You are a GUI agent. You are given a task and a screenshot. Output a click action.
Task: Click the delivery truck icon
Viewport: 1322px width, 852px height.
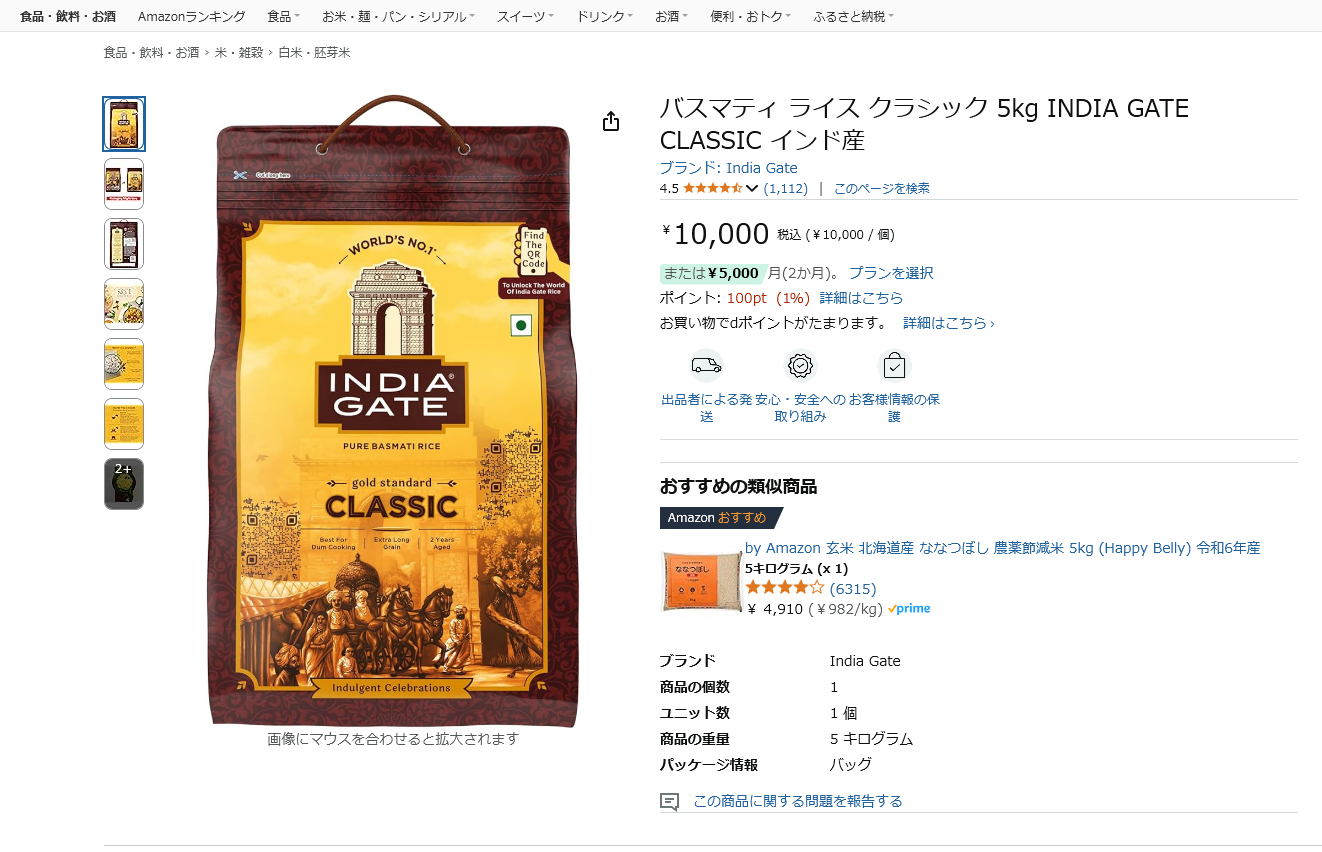coord(706,365)
